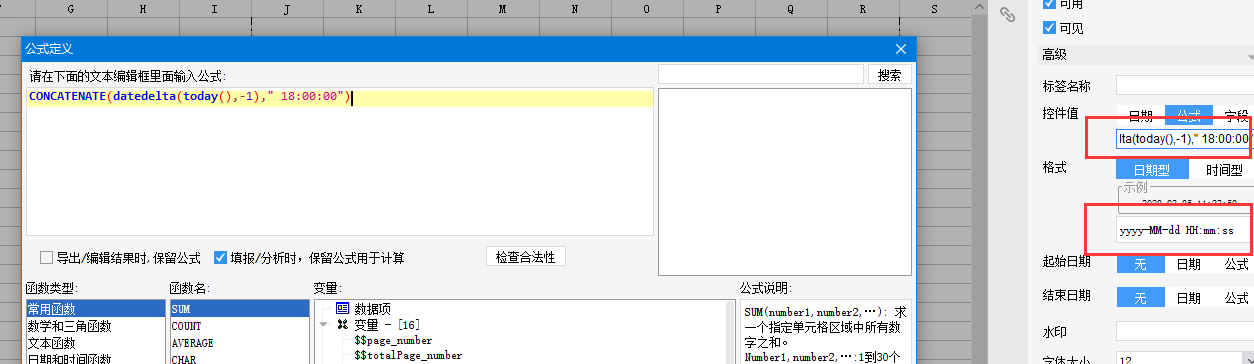The width and height of the screenshot is (1254, 364).
Task: Select the SUM function
Action: (239, 310)
